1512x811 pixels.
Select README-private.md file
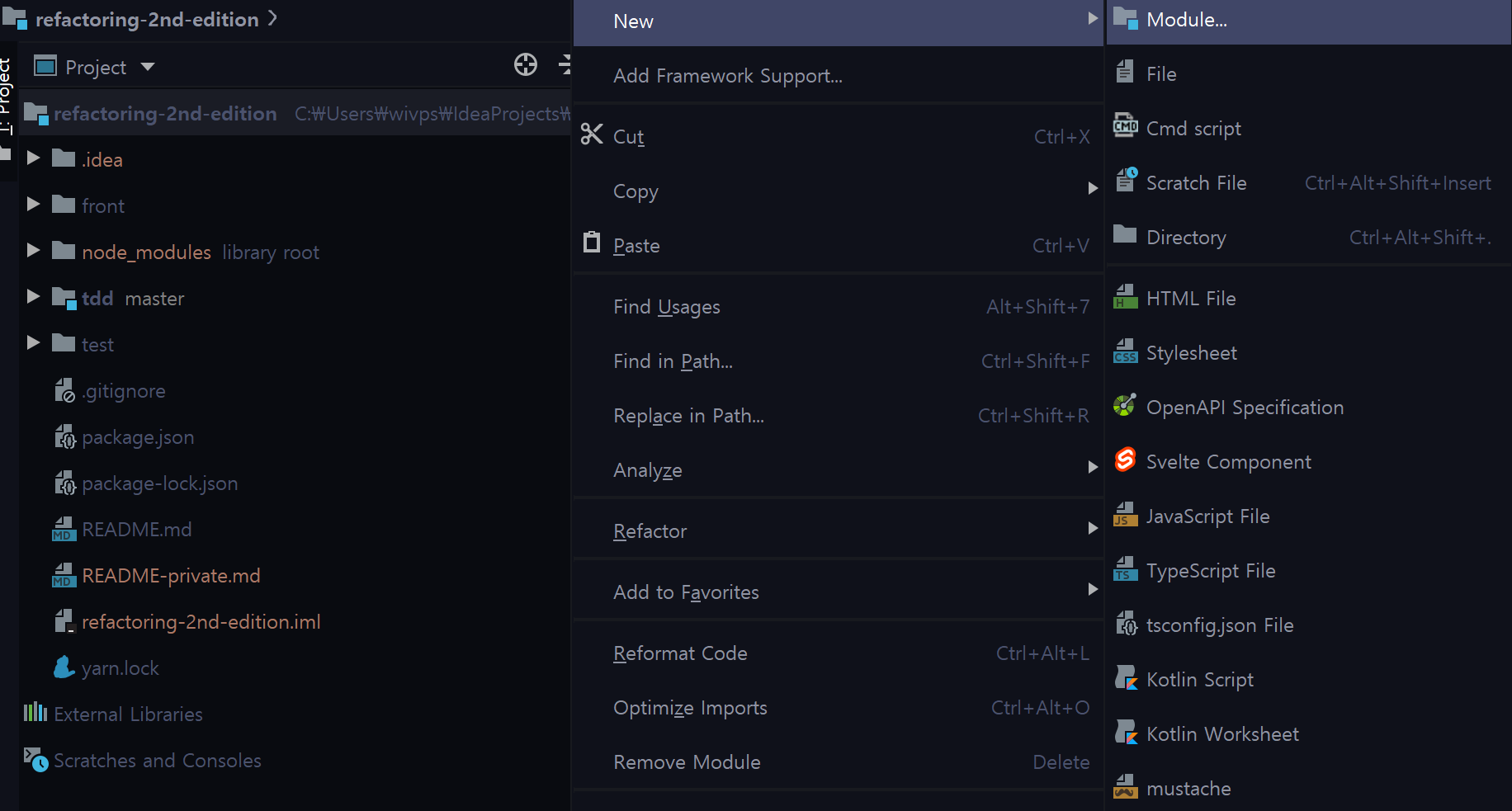pos(171,576)
